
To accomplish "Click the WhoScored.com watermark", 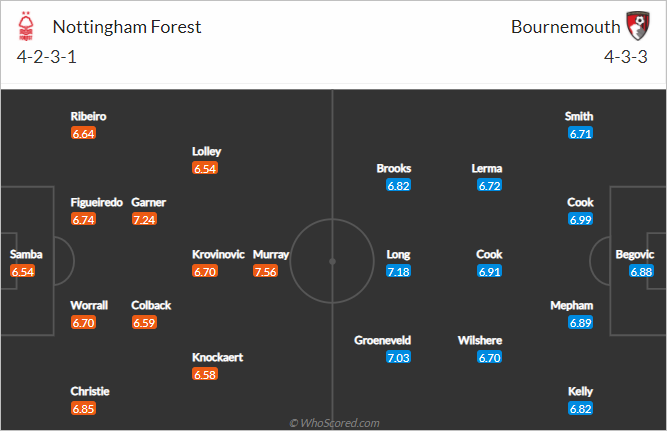I will click(334, 423).
